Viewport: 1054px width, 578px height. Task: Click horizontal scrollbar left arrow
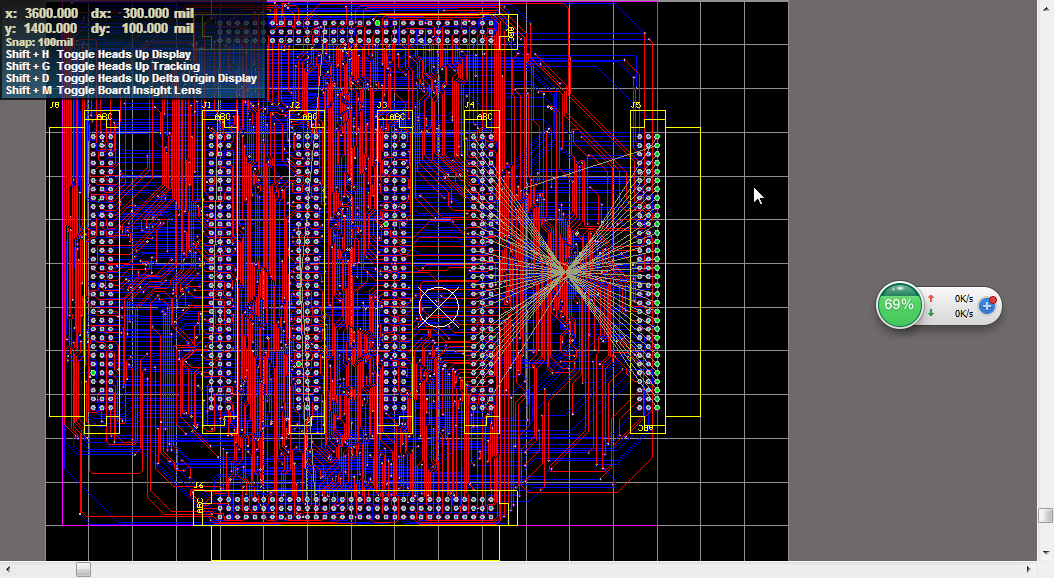(x=7, y=570)
